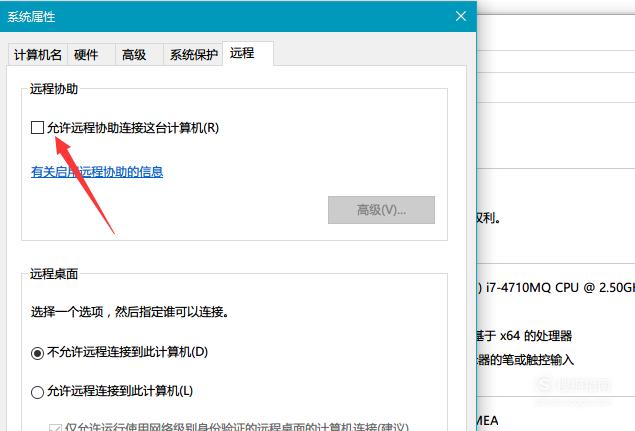The image size is (635, 431).
Task: Click the 高级(V)... button
Action: [x=381, y=210]
